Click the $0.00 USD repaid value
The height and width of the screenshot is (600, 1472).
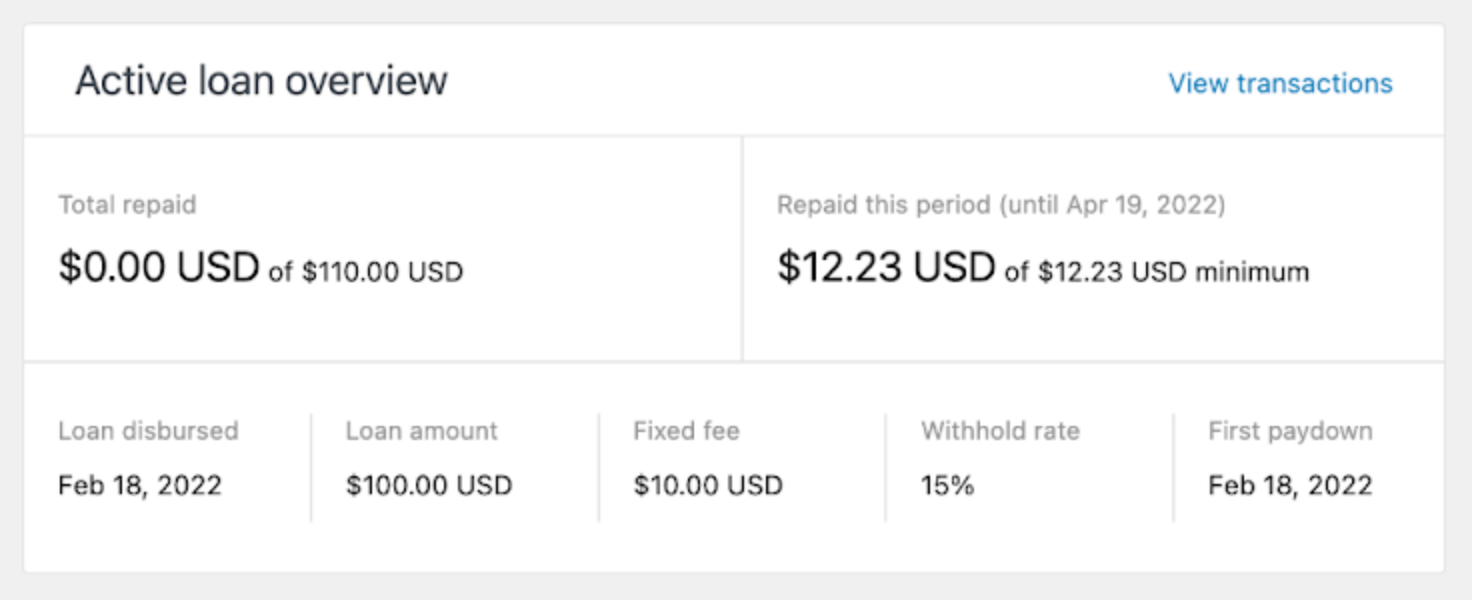[160, 265]
